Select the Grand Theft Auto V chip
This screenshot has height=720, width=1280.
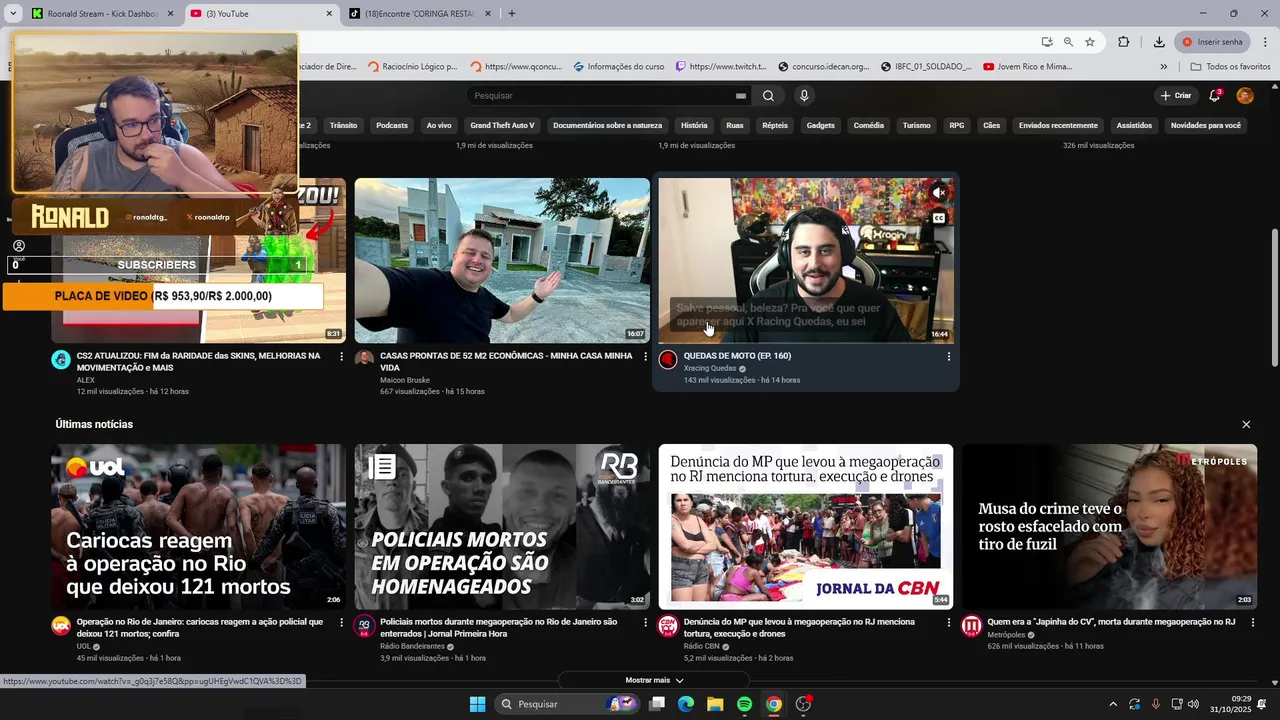point(502,126)
